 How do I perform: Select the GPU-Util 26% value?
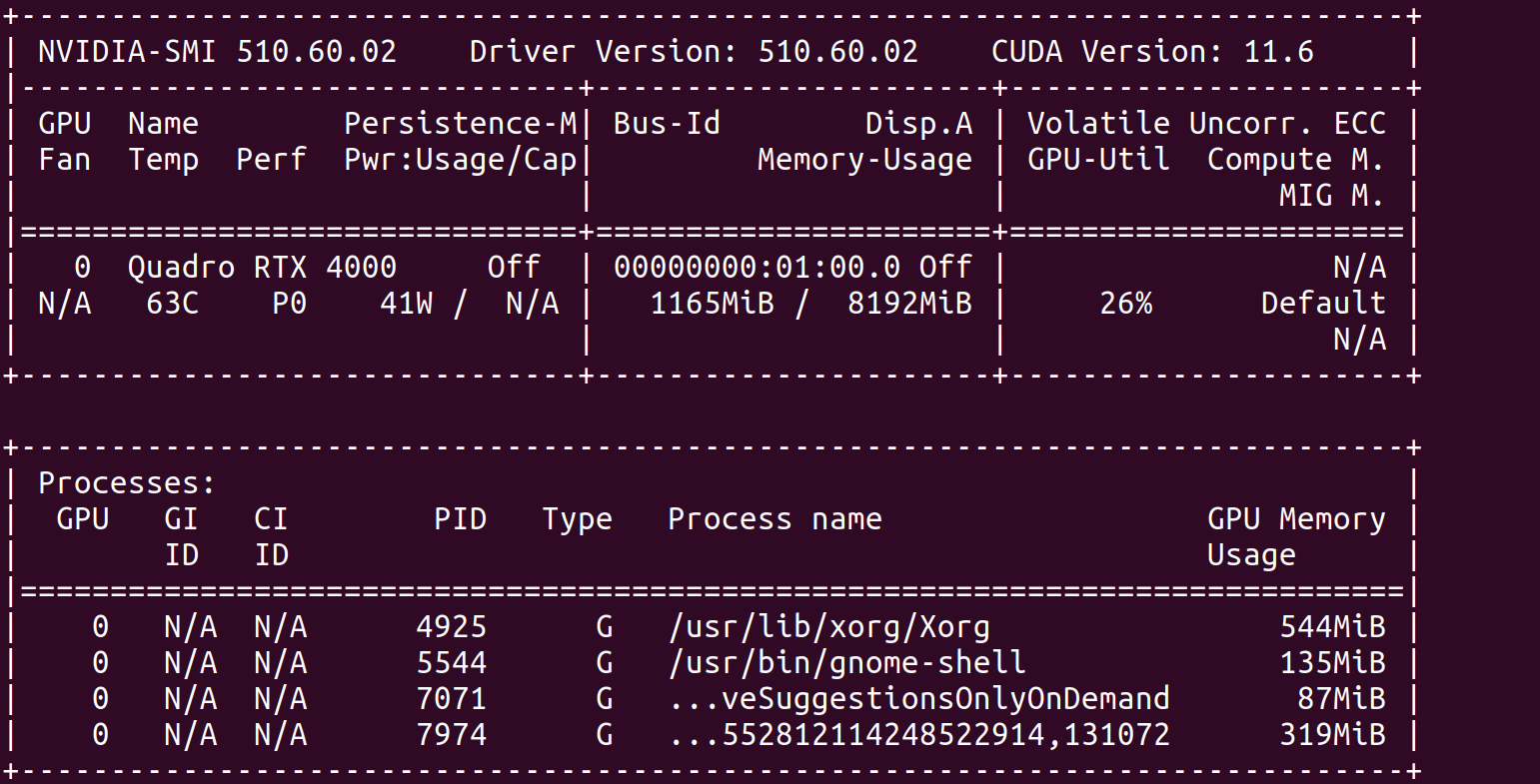tap(1125, 303)
